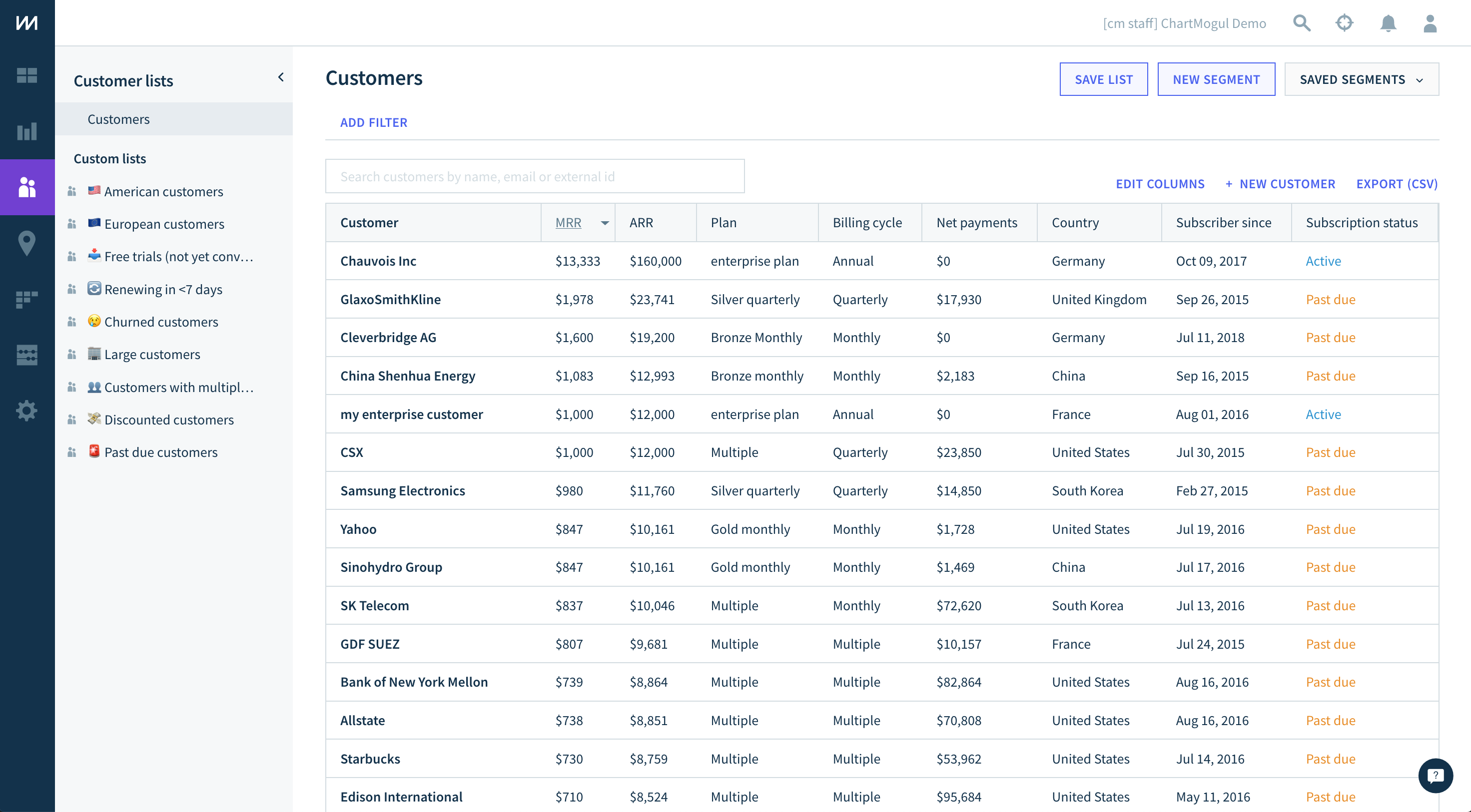Click the New Segment button
1471x812 pixels.
1216,79
